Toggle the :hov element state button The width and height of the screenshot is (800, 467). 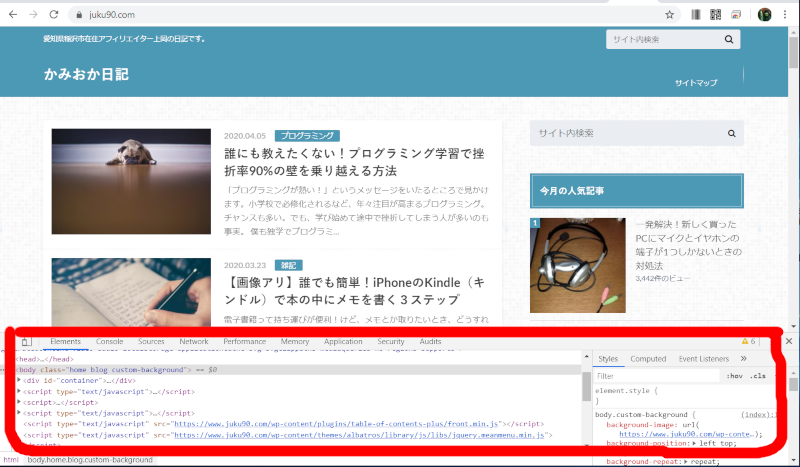pos(734,376)
